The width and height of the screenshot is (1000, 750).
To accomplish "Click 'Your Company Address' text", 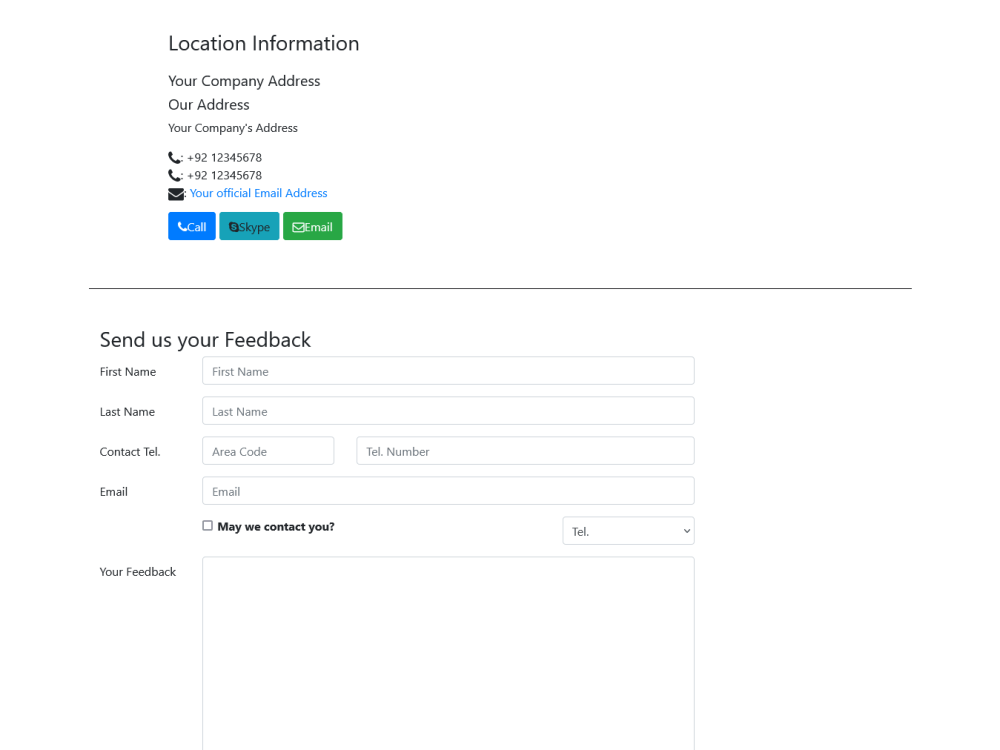I will point(244,81).
